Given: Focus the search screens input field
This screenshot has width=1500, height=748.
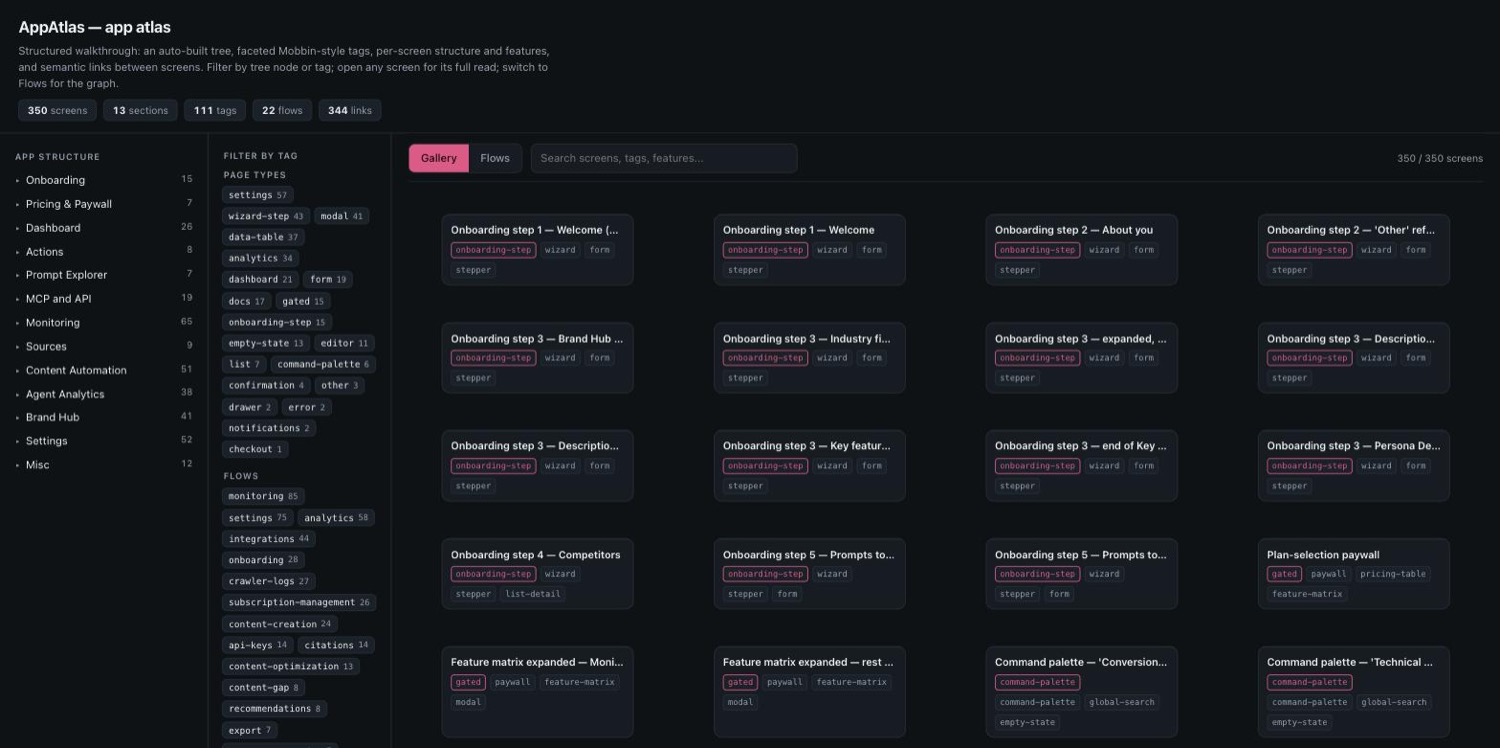Looking at the screenshot, I should pyautogui.click(x=664, y=158).
